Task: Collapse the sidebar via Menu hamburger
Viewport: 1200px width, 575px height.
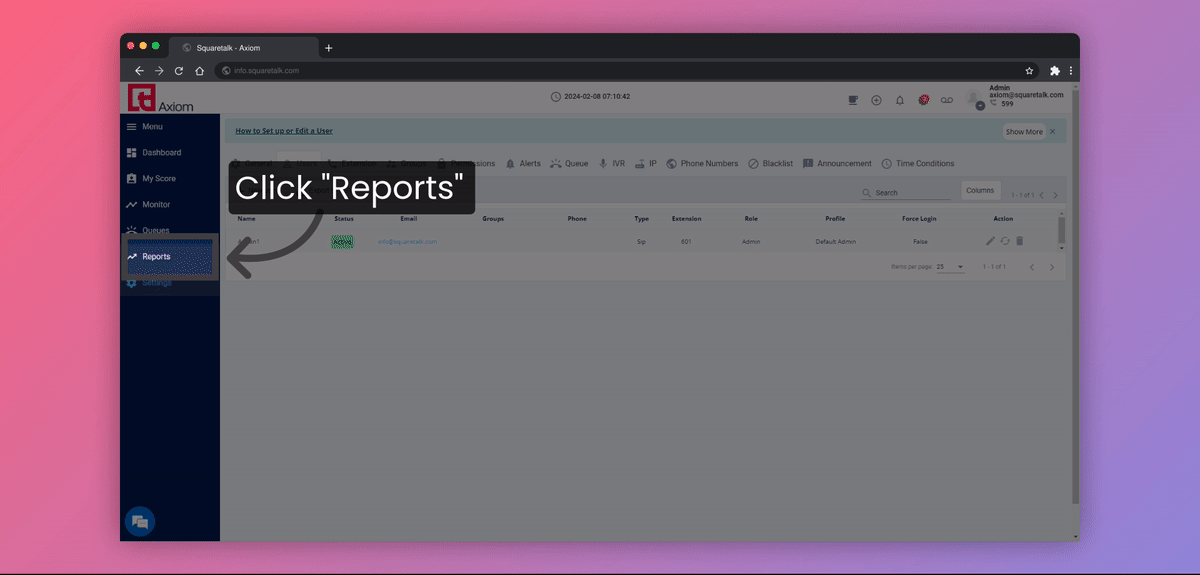Action: [x=131, y=127]
